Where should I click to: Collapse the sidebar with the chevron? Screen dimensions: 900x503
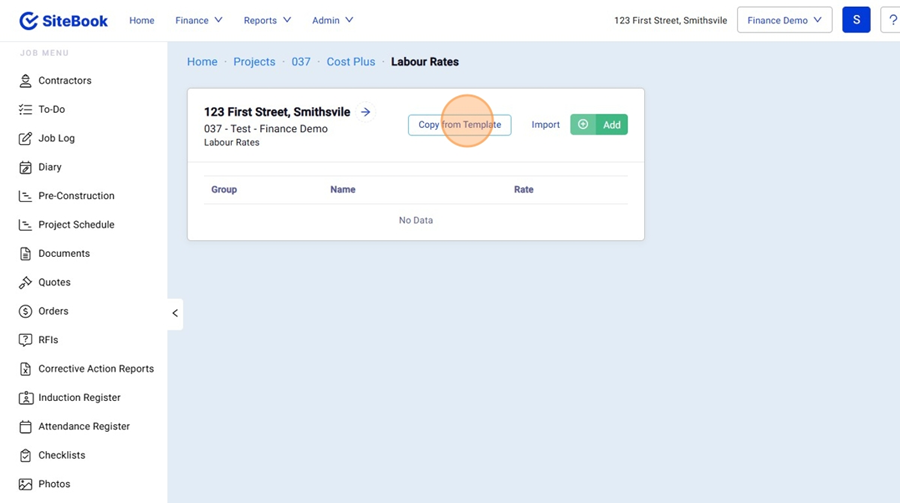[175, 313]
